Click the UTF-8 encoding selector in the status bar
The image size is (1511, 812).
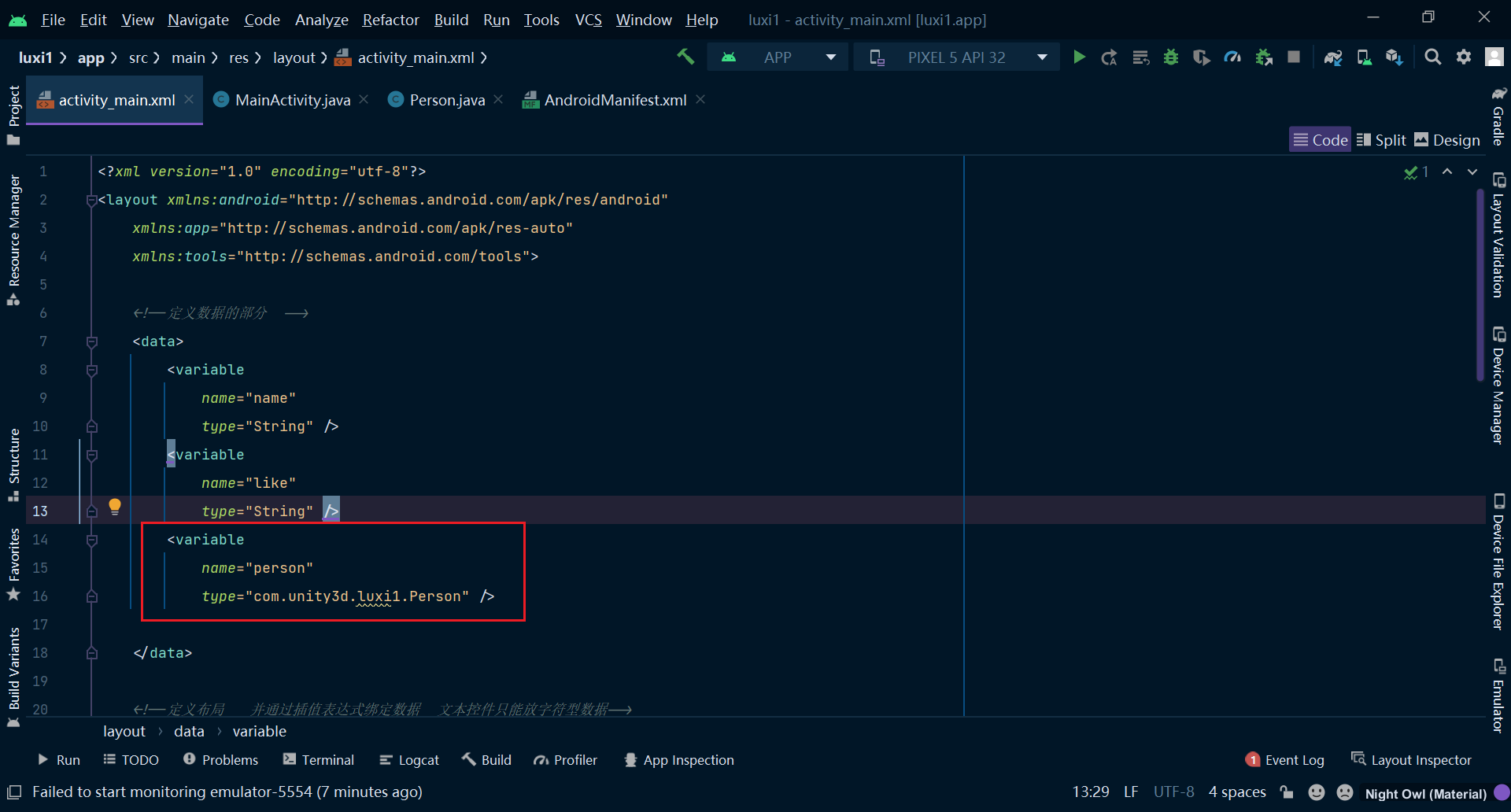(1173, 792)
